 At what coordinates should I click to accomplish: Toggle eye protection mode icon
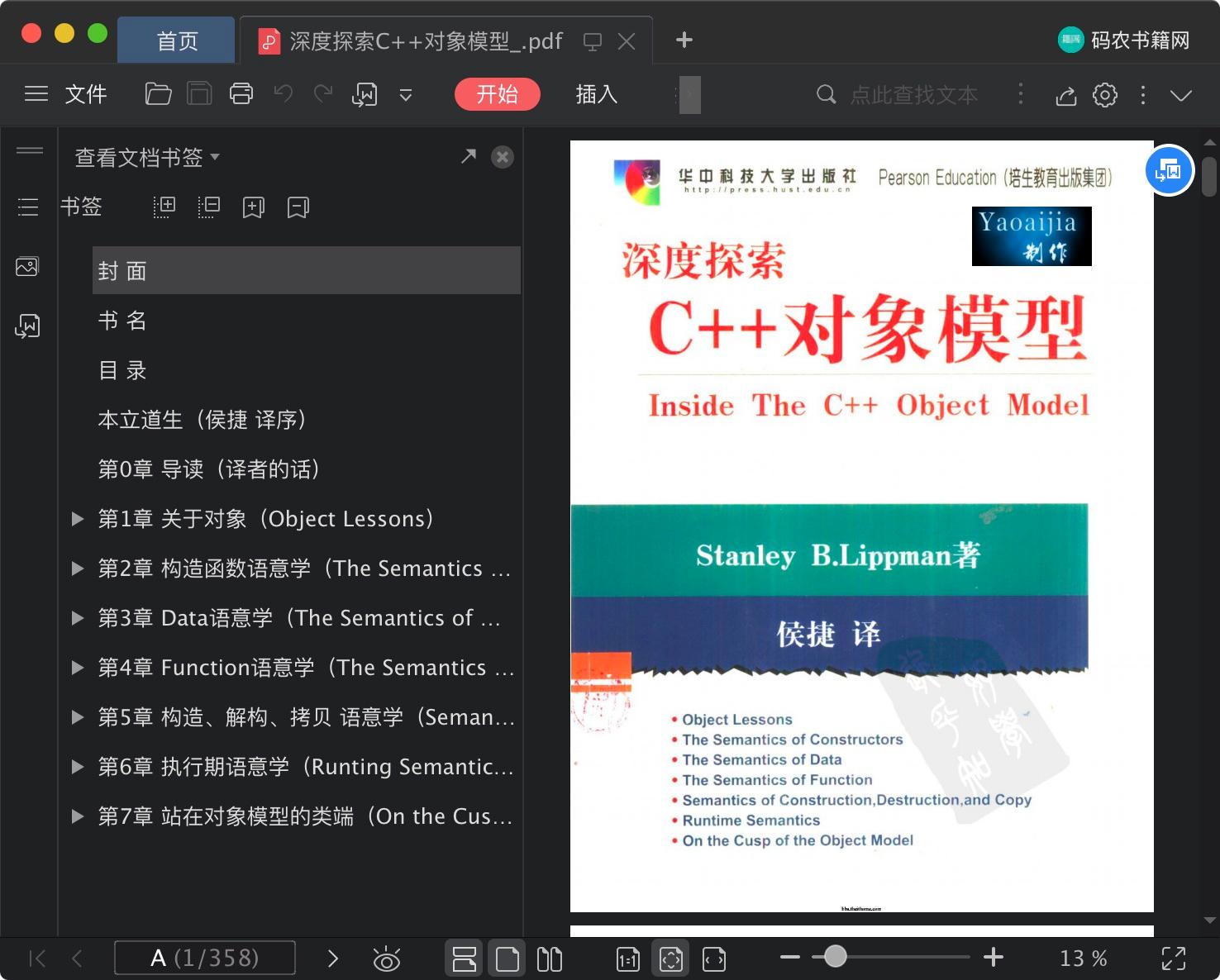pos(386,959)
